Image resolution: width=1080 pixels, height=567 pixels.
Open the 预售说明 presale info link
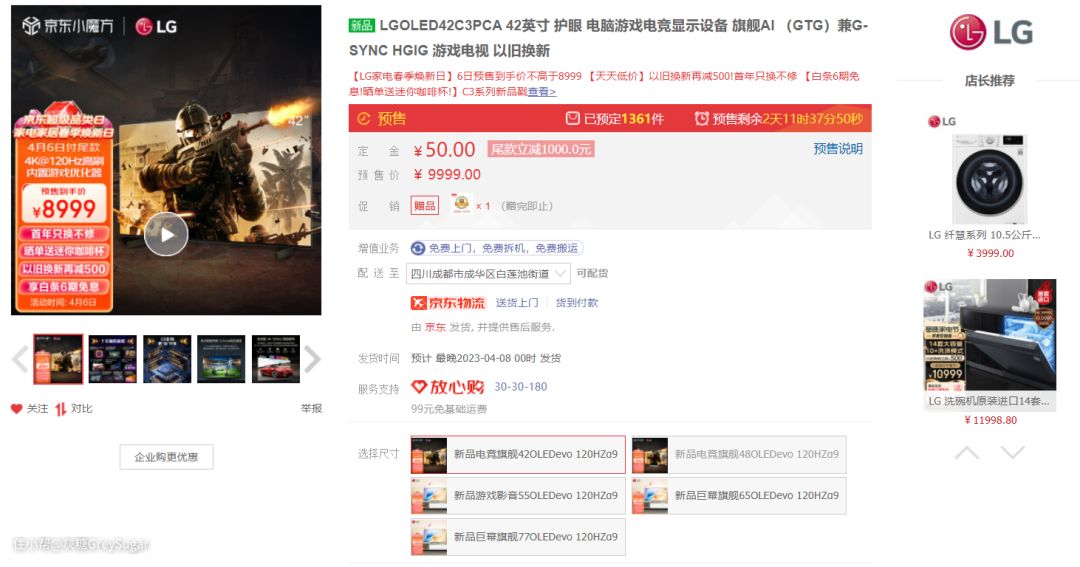837,149
